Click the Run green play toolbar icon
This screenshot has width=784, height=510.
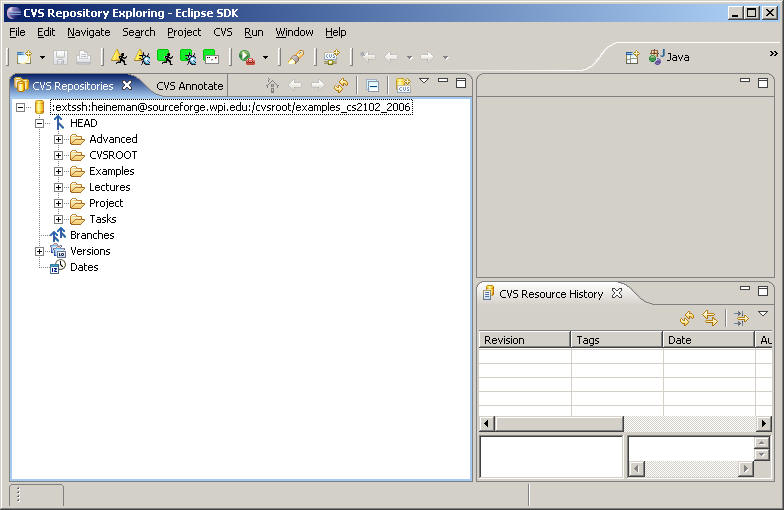[246, 58]
